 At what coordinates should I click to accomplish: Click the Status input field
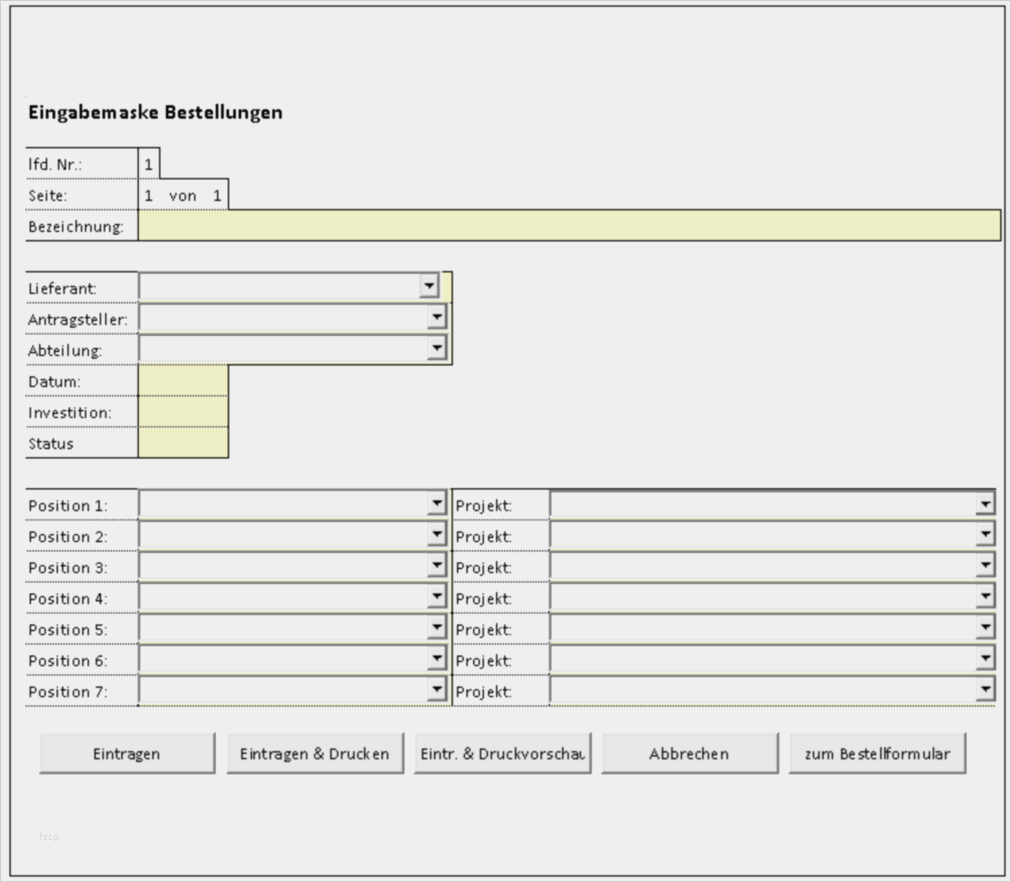click(x=183, y=442)
